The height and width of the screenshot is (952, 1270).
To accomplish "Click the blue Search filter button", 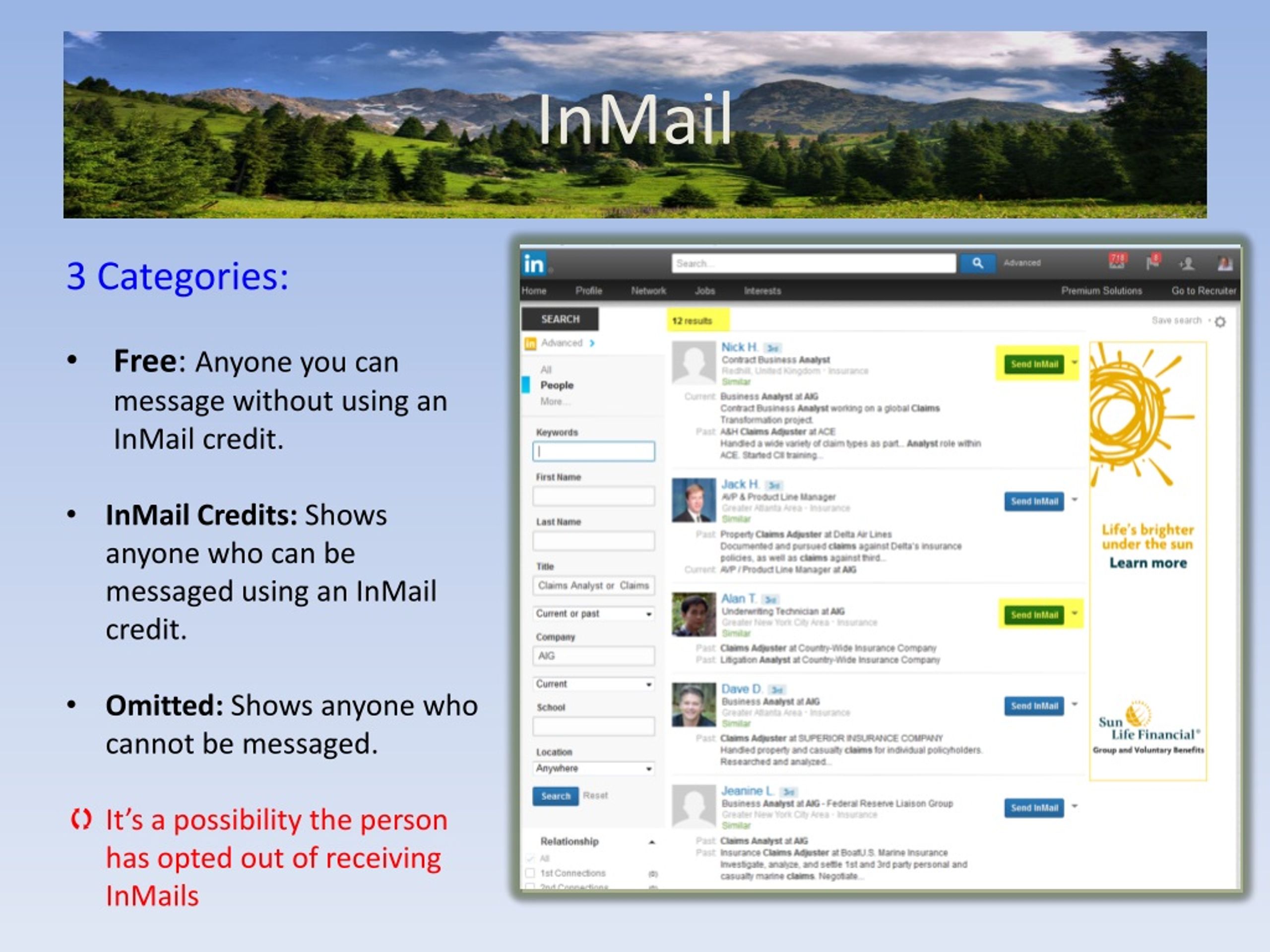I will click(x=555, y=796).
